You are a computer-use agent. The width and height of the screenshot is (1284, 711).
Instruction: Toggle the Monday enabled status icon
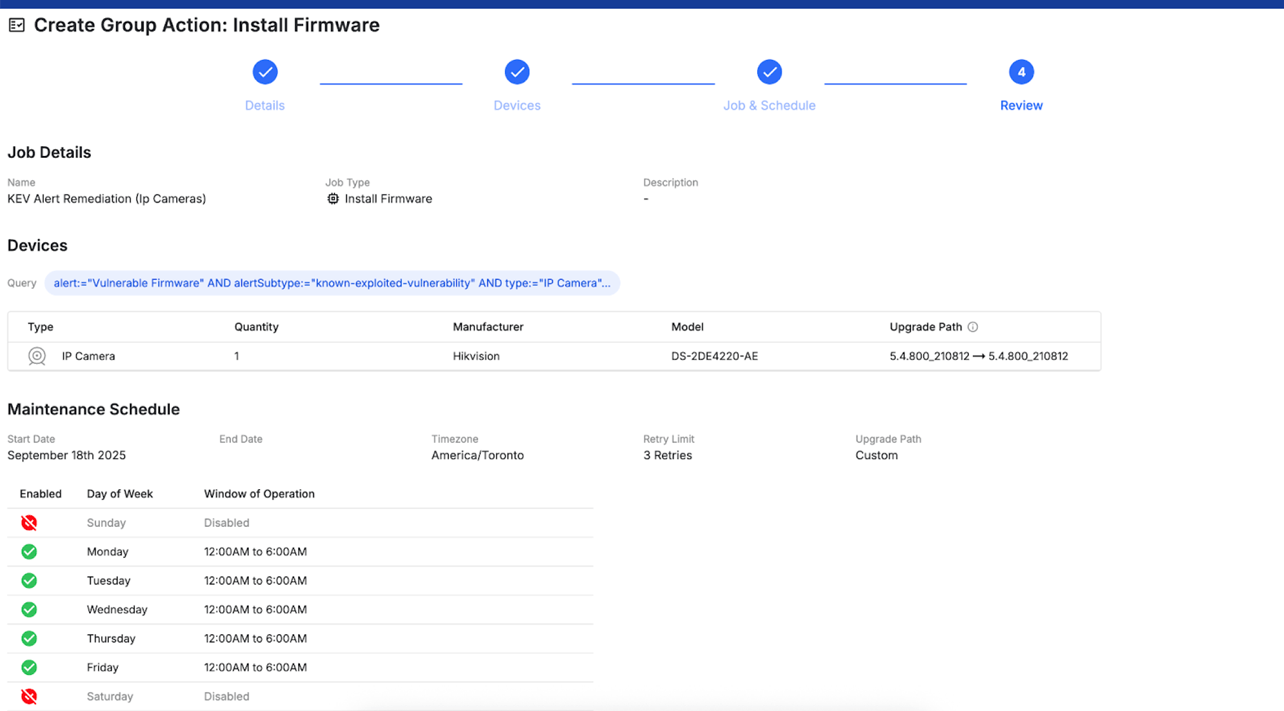(x=29, y=552)
